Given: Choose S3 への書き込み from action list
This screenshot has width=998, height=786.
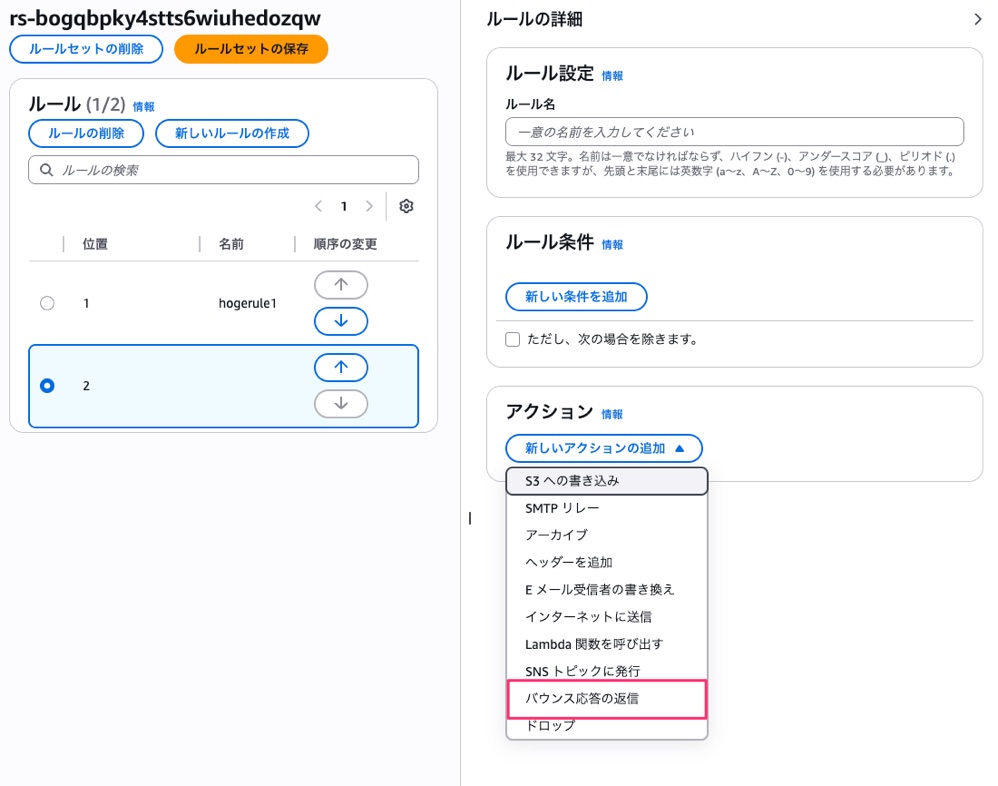Looking at the screenshot, I should (606, 481).
